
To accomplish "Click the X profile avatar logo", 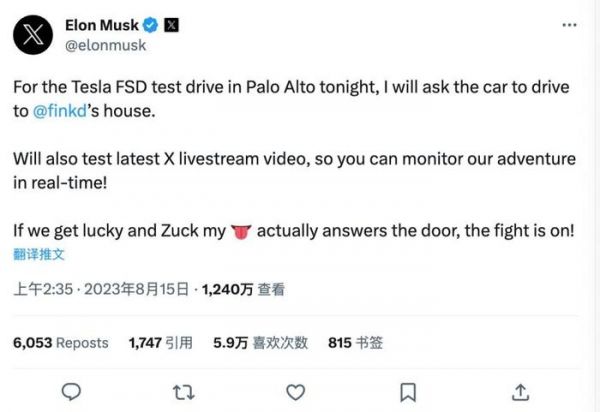I will [x=33, y=32].
